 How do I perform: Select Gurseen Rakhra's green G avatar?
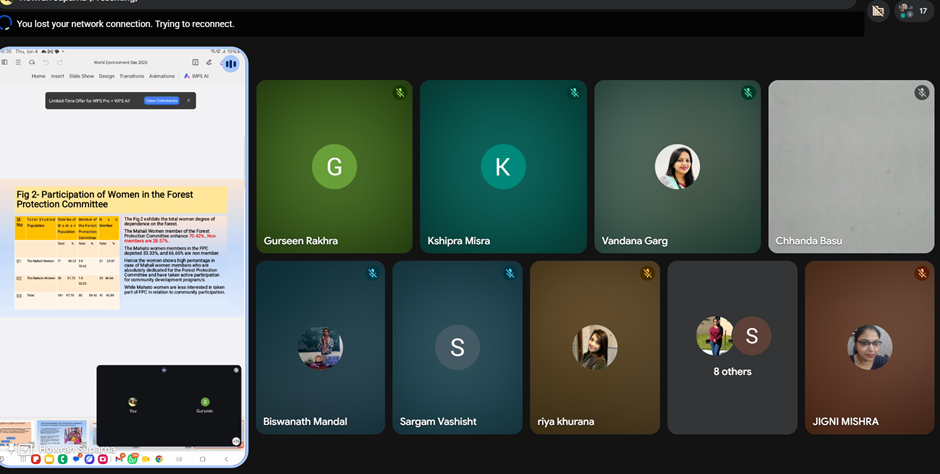334,167
